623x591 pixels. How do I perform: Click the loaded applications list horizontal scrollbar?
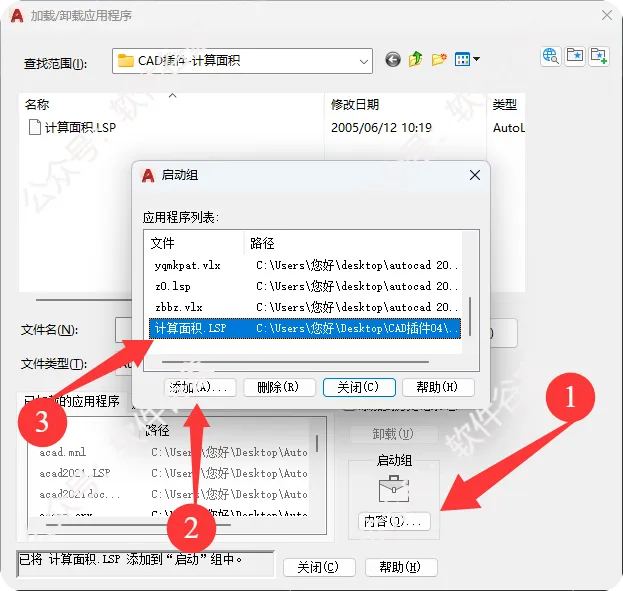(138, 525)
